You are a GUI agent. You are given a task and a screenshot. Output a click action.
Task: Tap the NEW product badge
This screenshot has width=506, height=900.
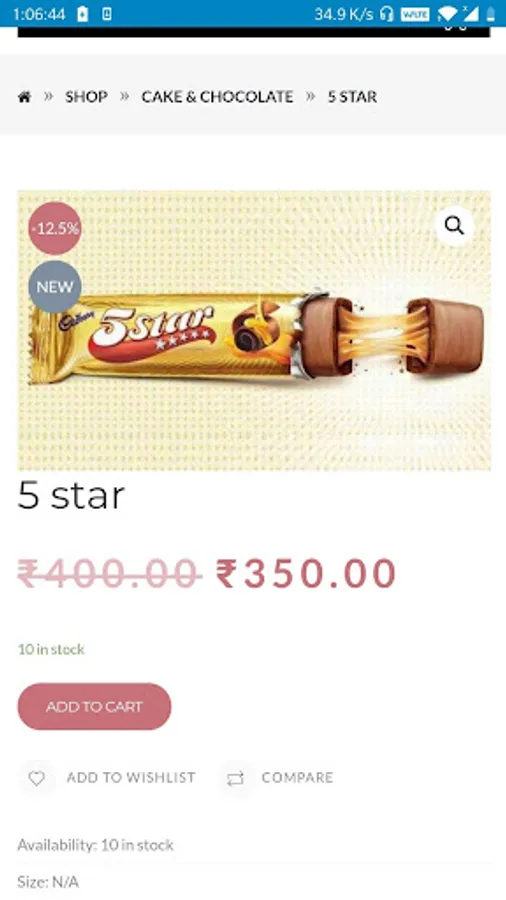55,287
